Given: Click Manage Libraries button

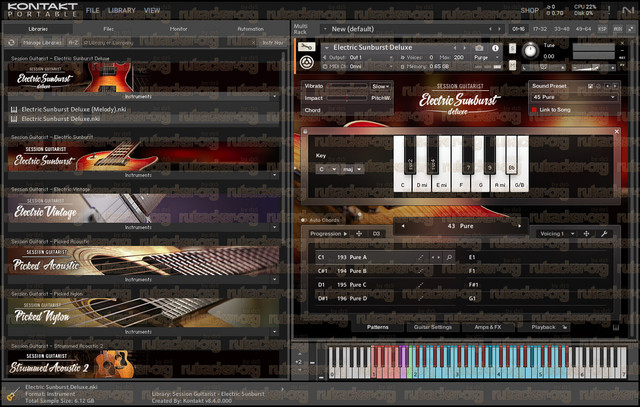Looking at the screenshot, I should click(42, 42).
